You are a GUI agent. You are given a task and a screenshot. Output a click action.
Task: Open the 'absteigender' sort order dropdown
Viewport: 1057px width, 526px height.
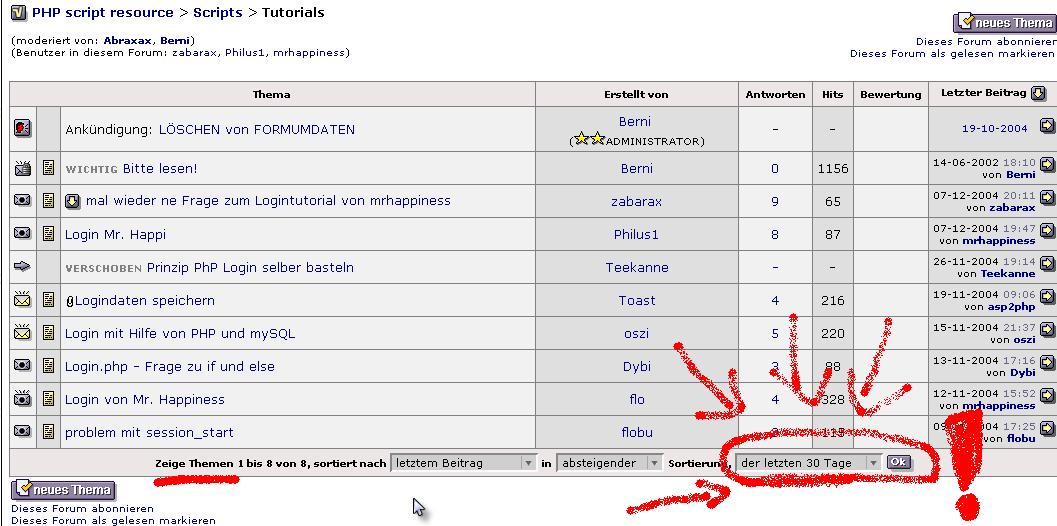tap(611, 463)
